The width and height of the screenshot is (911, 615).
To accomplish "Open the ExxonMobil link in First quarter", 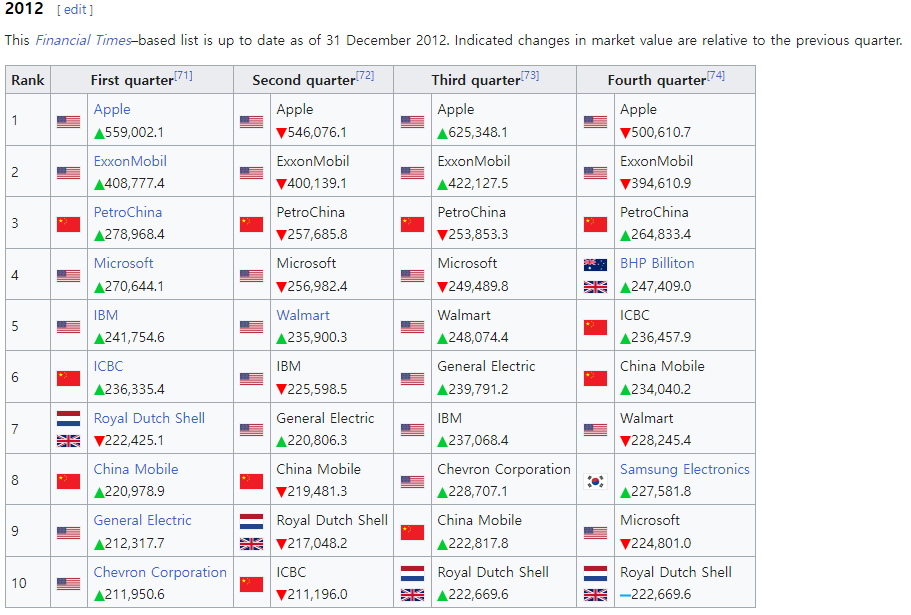I will tap(130, 161).
